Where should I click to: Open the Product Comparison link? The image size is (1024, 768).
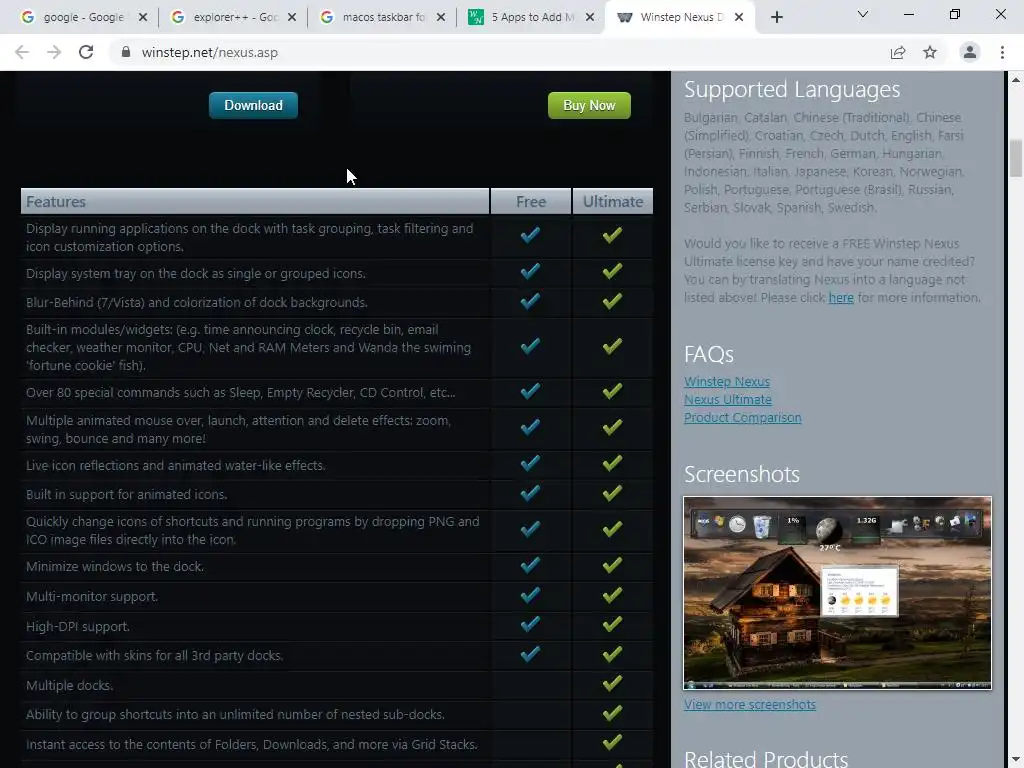pos(743,418)
